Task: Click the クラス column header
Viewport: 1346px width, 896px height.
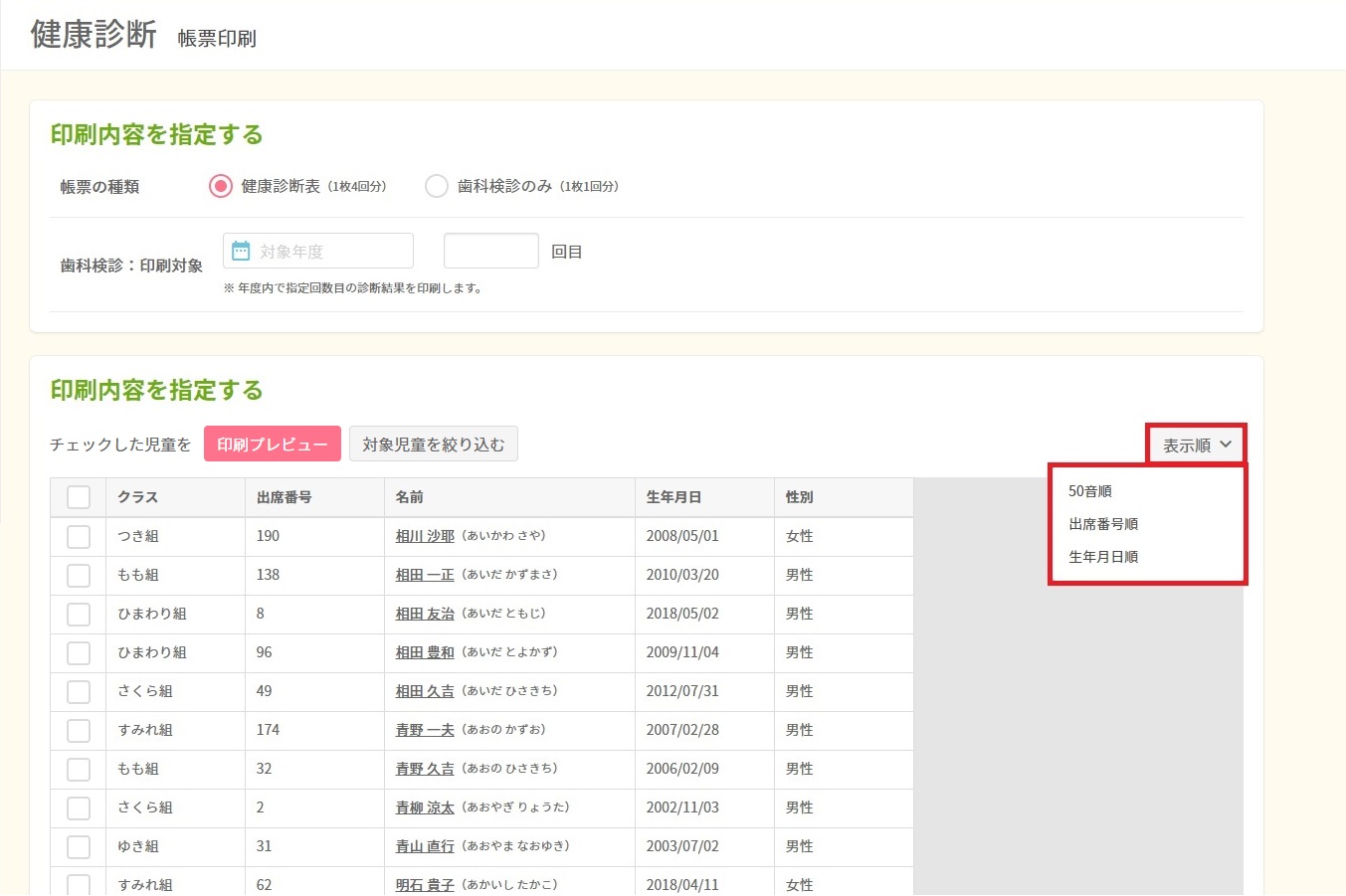Action: pyautogui.click(x=175, y=497)
